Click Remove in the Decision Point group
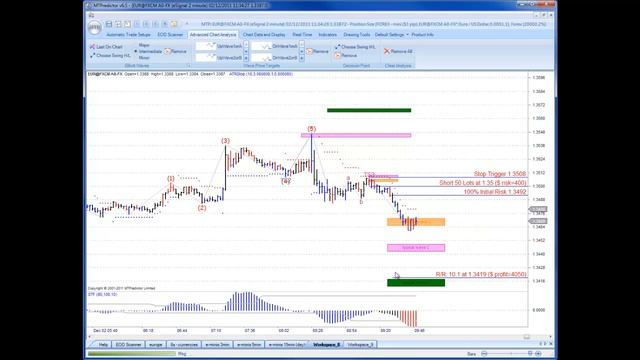The height and width of the screenshot is (360, 640). click(346, 56)
